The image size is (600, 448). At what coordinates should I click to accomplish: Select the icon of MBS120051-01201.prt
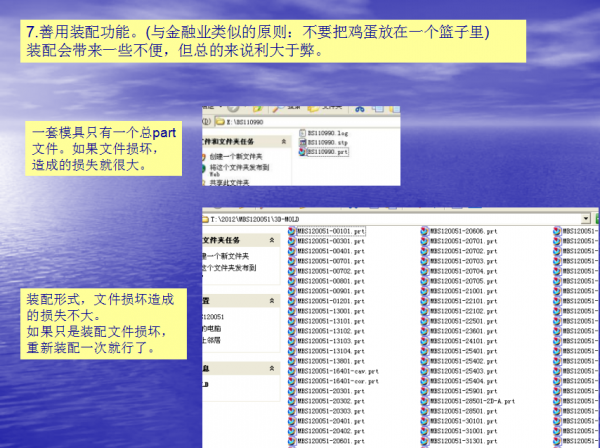click(x=292, y=301)
